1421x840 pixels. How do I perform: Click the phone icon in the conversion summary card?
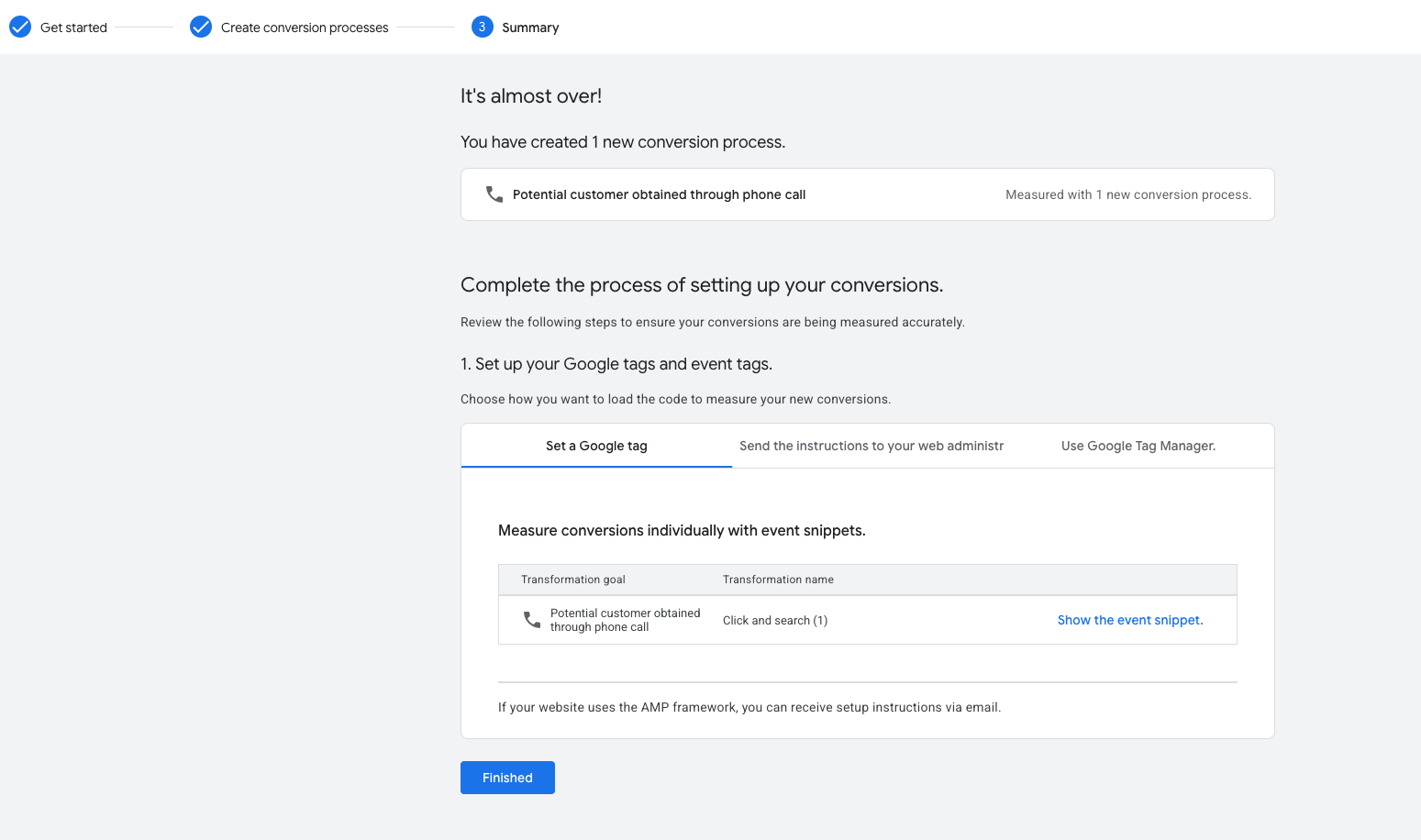click(x=494, y=194)
